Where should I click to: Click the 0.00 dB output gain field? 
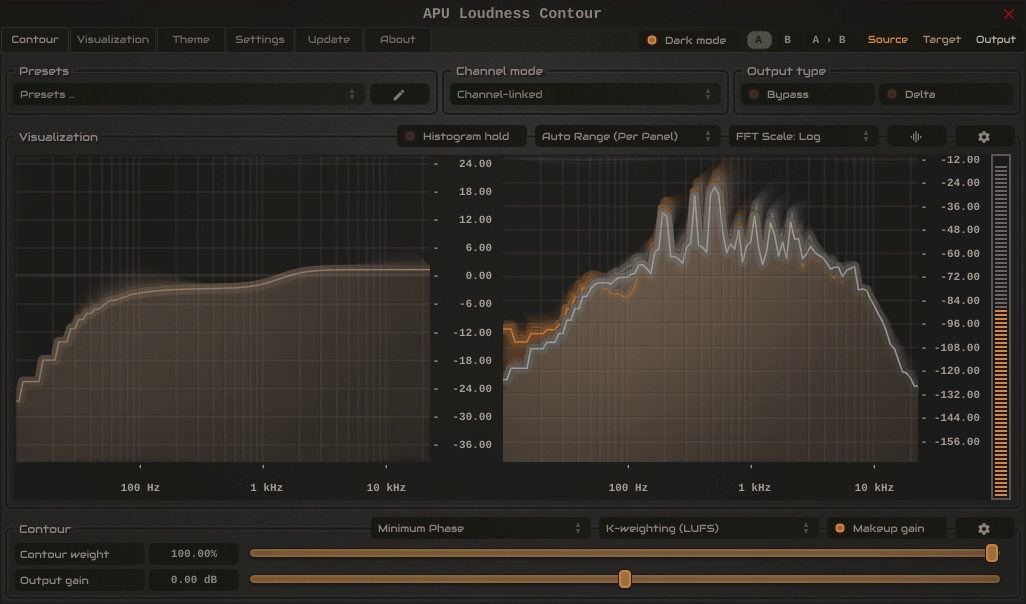[x=194, y=580]
